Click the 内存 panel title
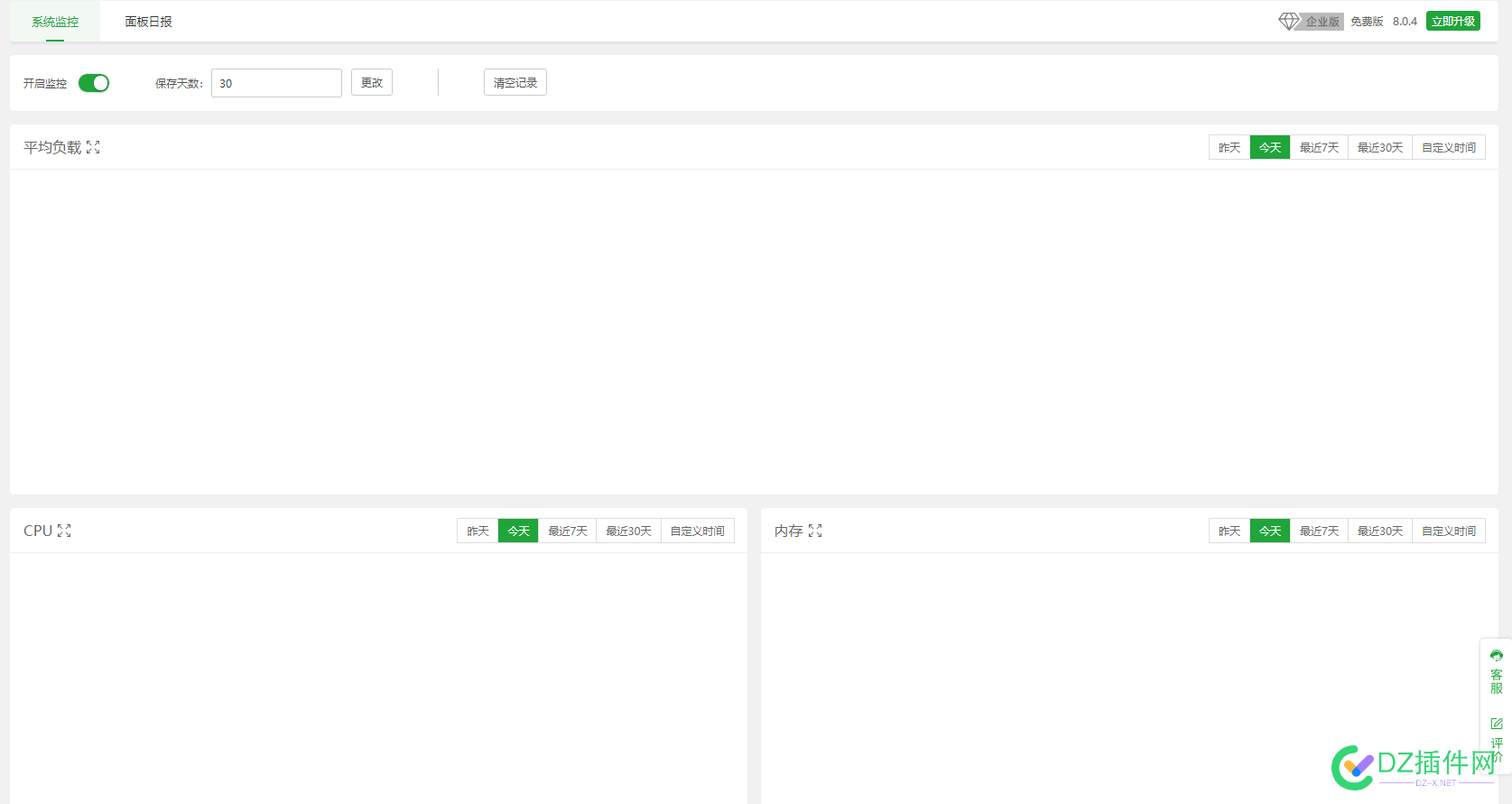Viewport: 1512px width, 804px height. pos(789,531)
